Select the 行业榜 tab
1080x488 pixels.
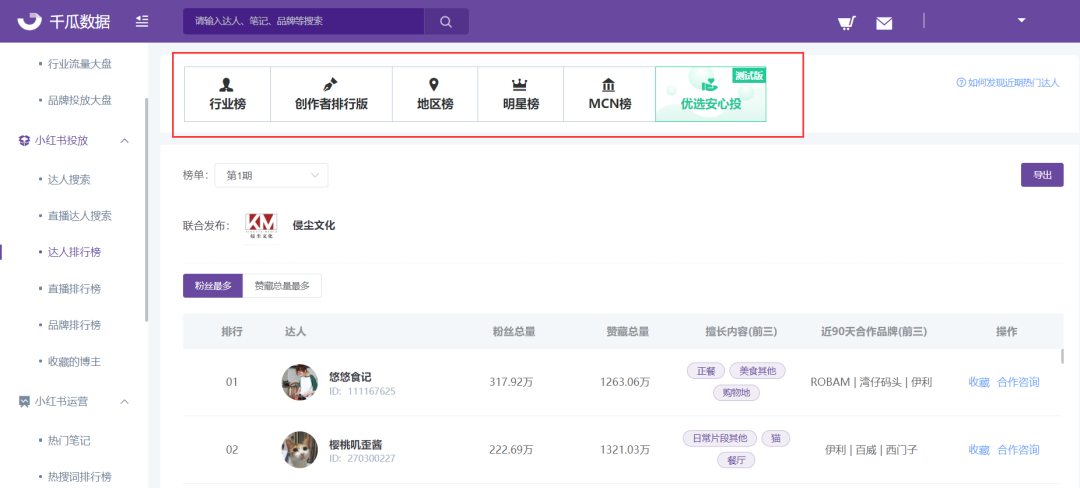pos(227,94)
